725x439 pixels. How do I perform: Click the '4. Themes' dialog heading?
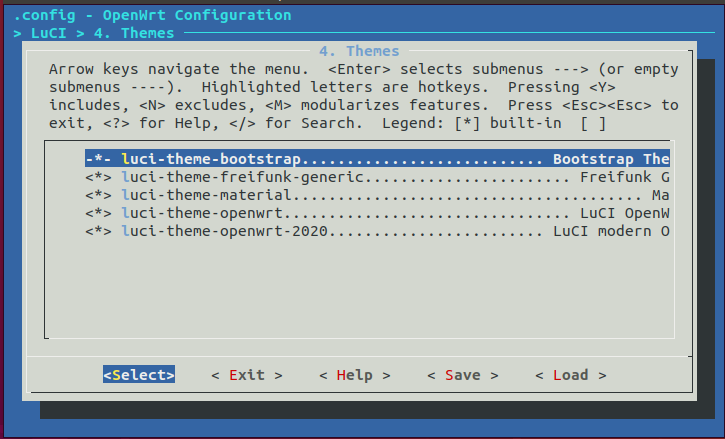[x=359, y=51]
